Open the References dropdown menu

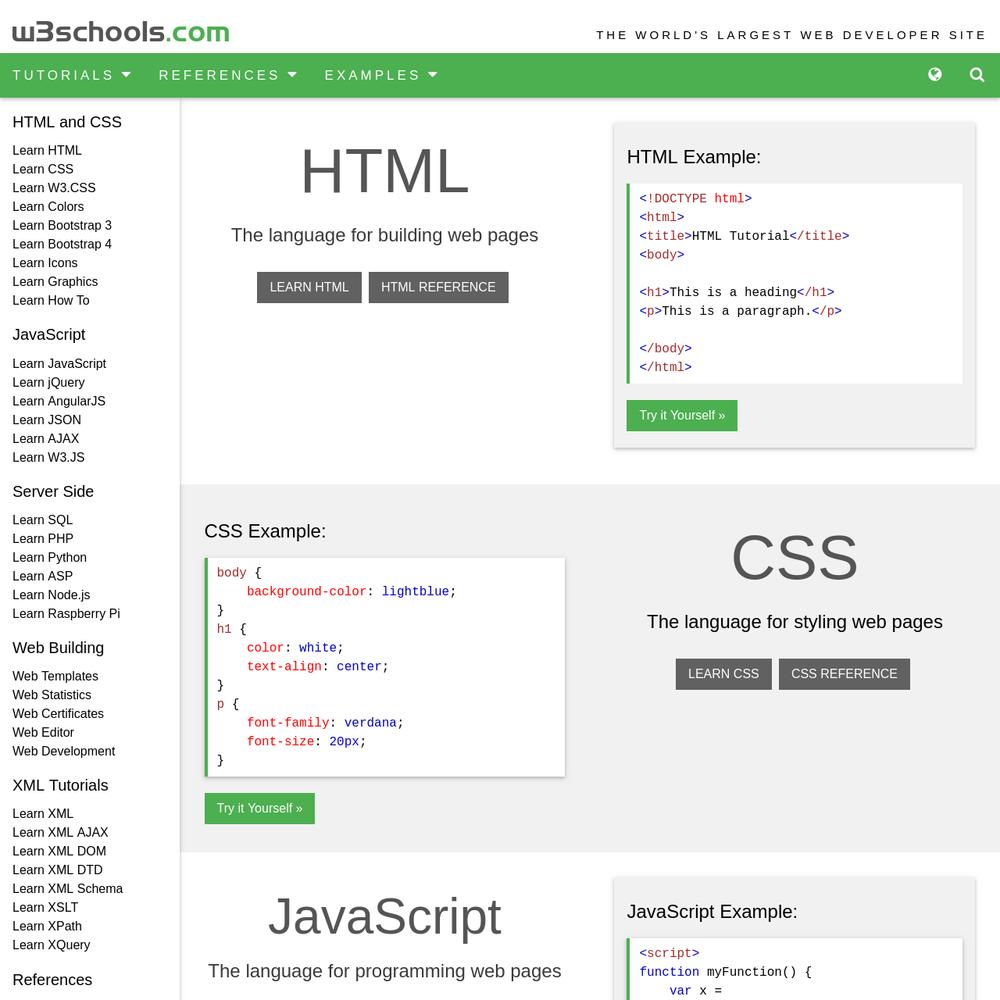228,75
